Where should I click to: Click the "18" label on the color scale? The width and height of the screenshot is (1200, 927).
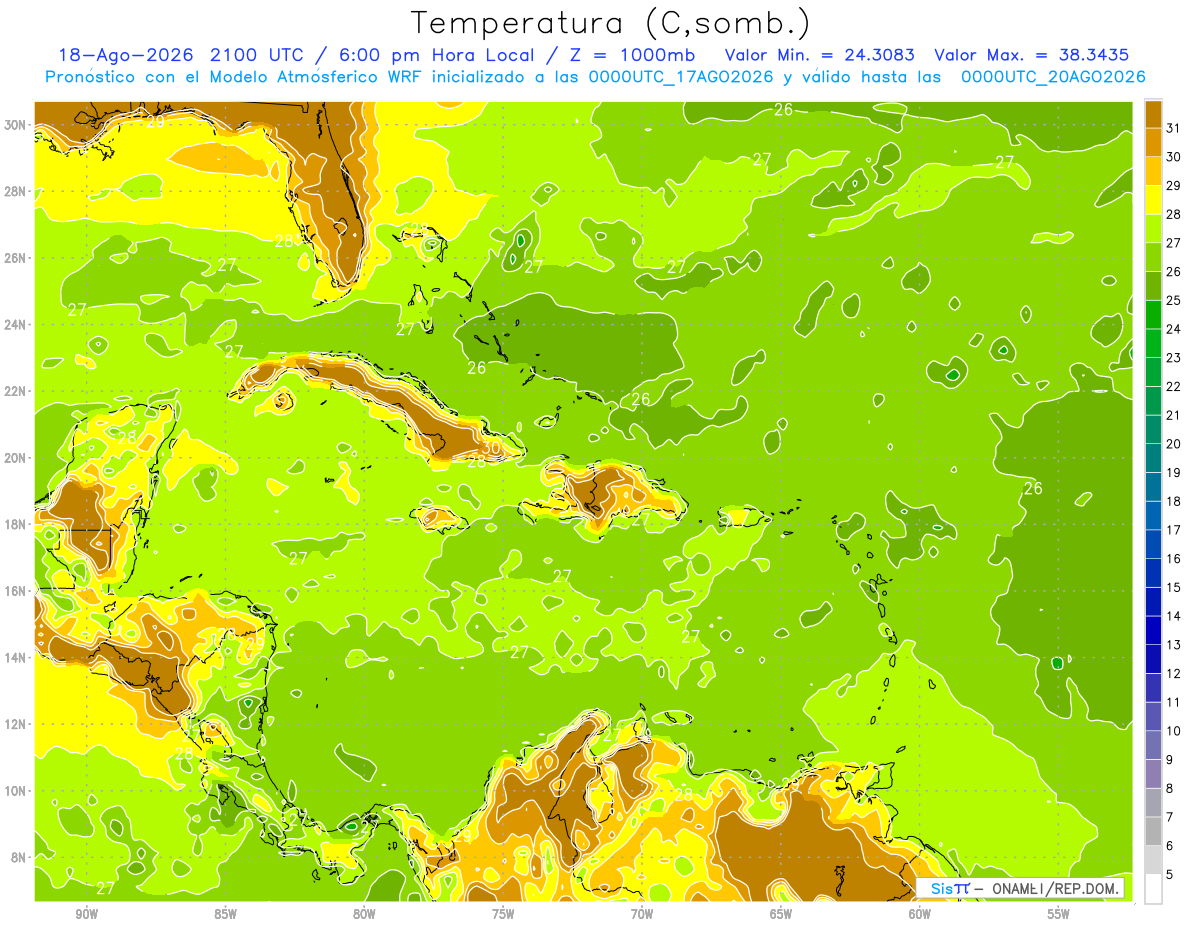pyautogui.click(x=1174, y=501)
